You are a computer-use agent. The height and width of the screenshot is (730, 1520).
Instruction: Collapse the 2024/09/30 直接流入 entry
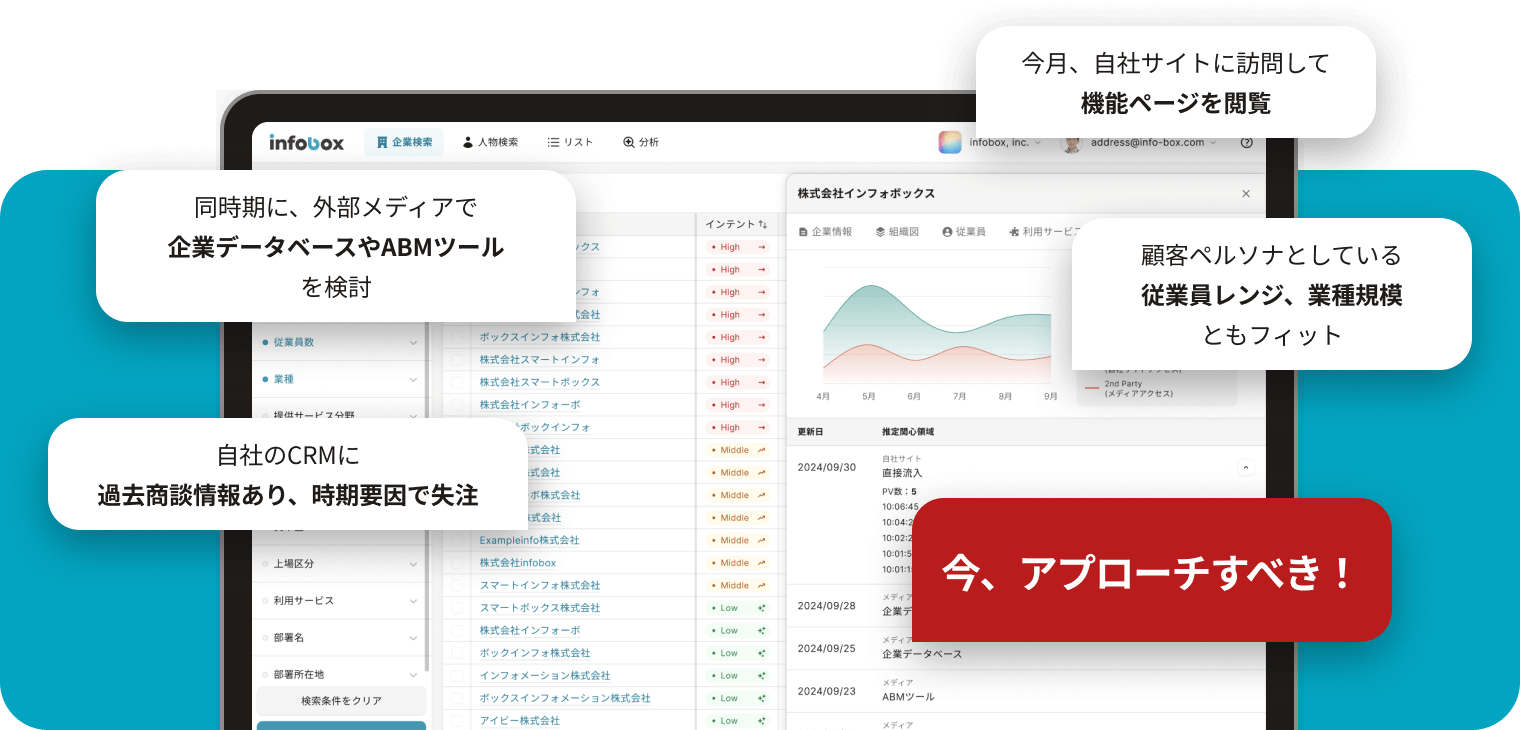(x=1245, y=467)
